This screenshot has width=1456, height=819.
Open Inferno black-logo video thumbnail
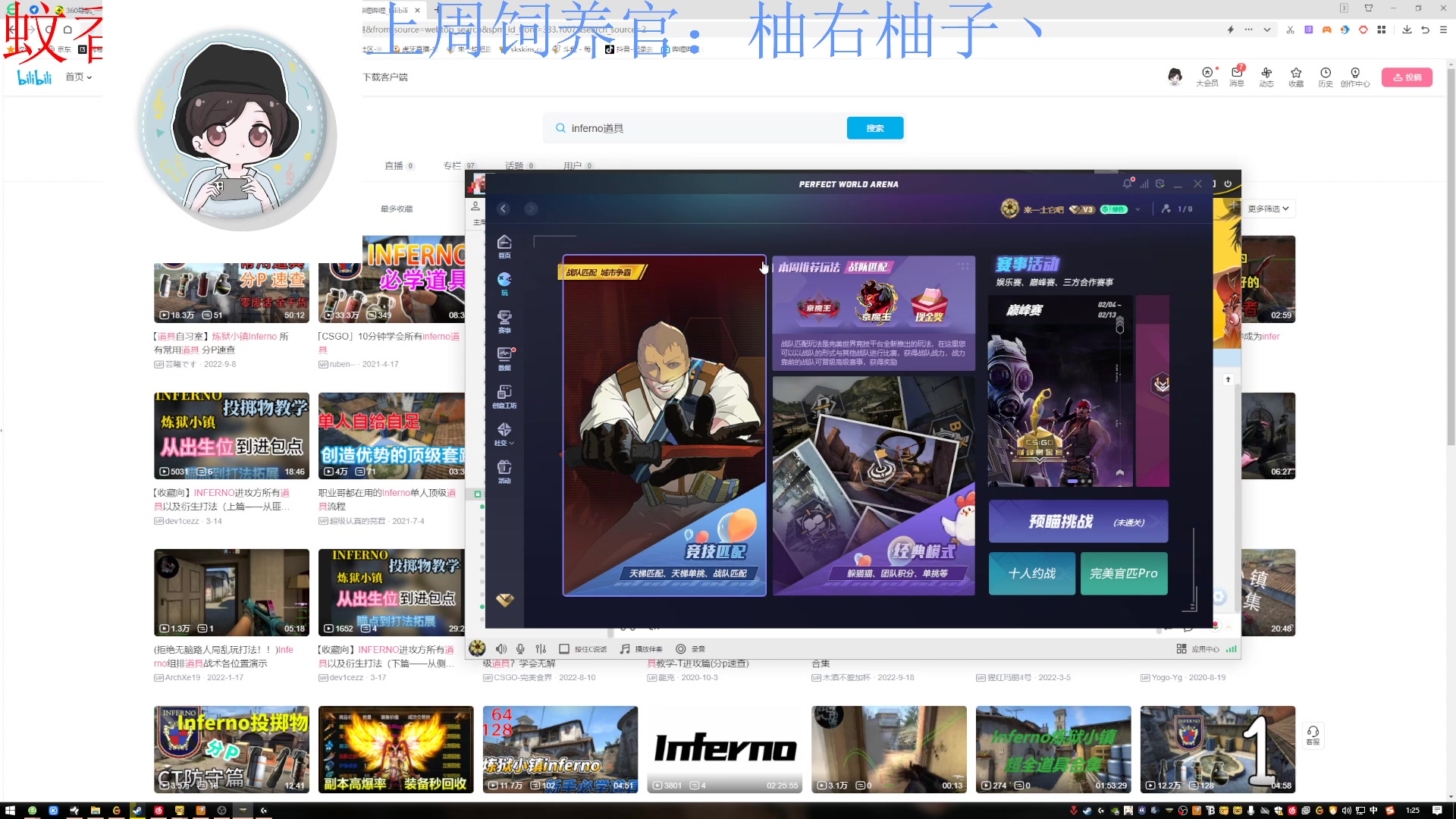(725, 749)
